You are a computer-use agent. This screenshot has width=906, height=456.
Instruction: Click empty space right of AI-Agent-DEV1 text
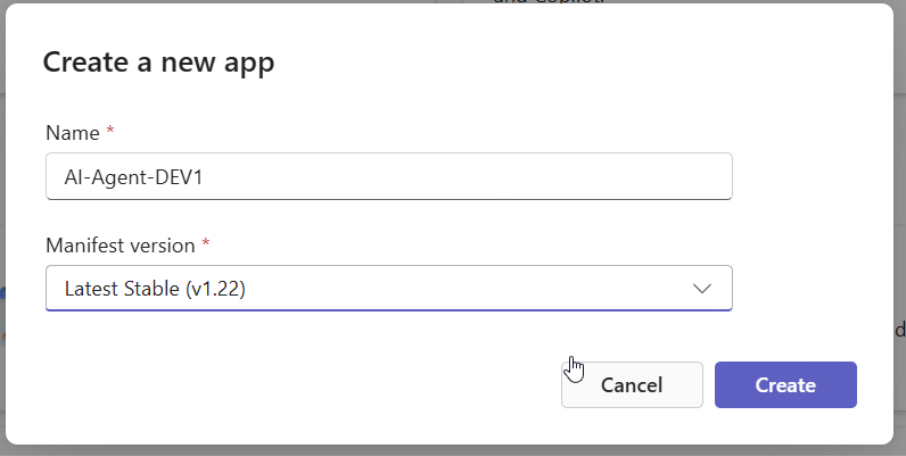click(480, 177)
